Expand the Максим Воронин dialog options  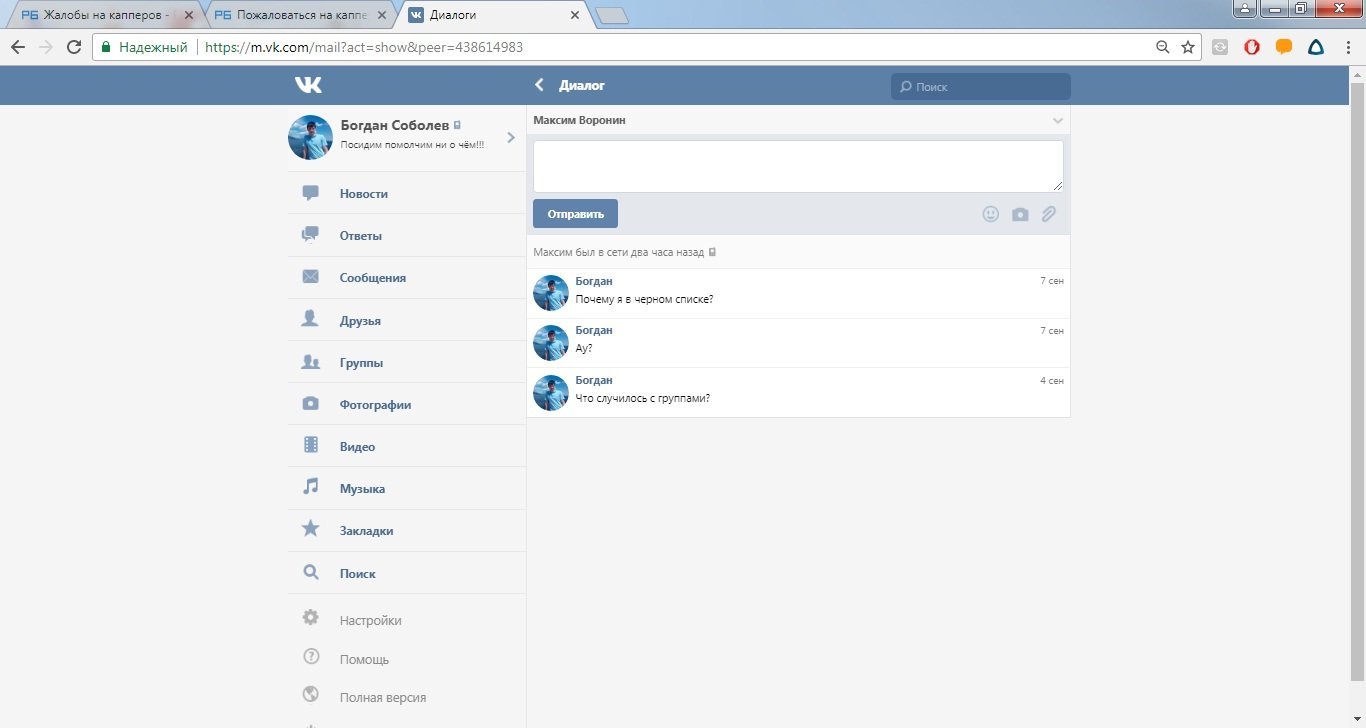tap(1058, 121)
